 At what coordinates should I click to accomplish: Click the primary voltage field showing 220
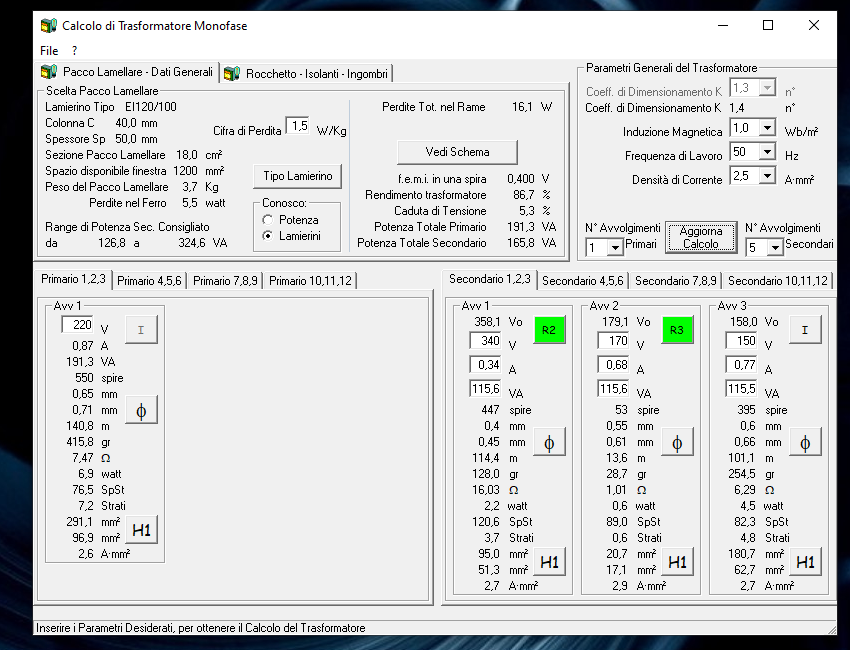[x=78, y=324]
